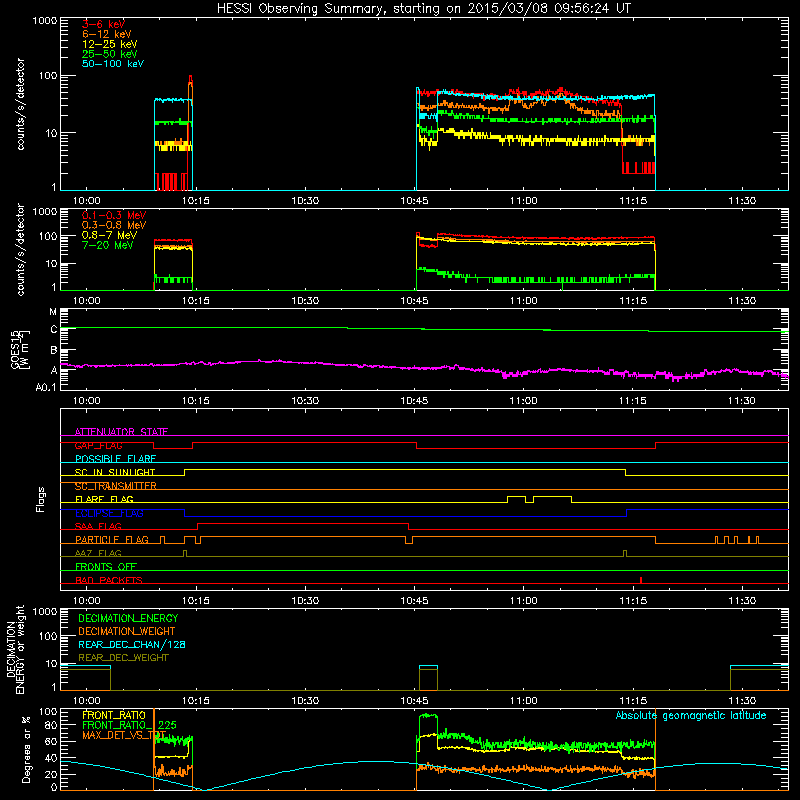The width and height of the screenshot is (800, 800).
Task: Click the ECLIPSE_FLAG label
Action: (109, 513)
